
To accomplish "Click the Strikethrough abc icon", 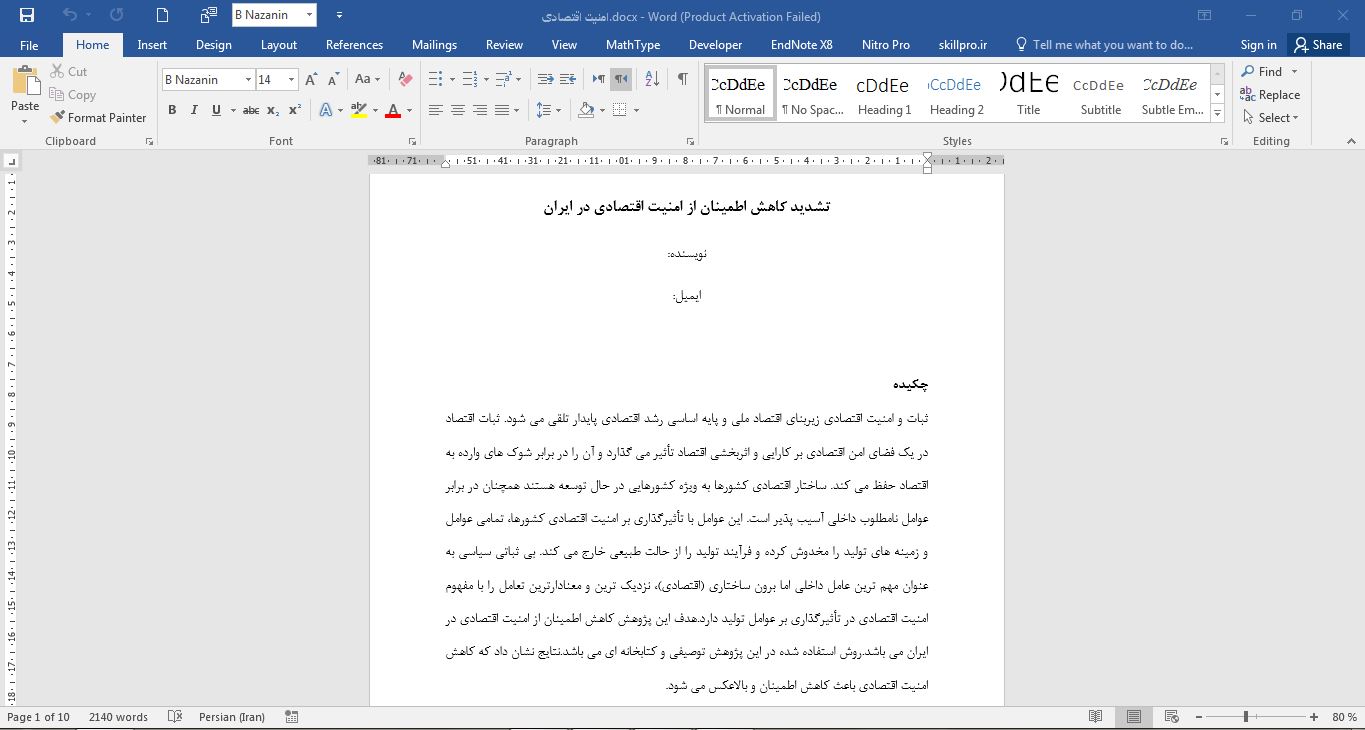I will point(251,110).
